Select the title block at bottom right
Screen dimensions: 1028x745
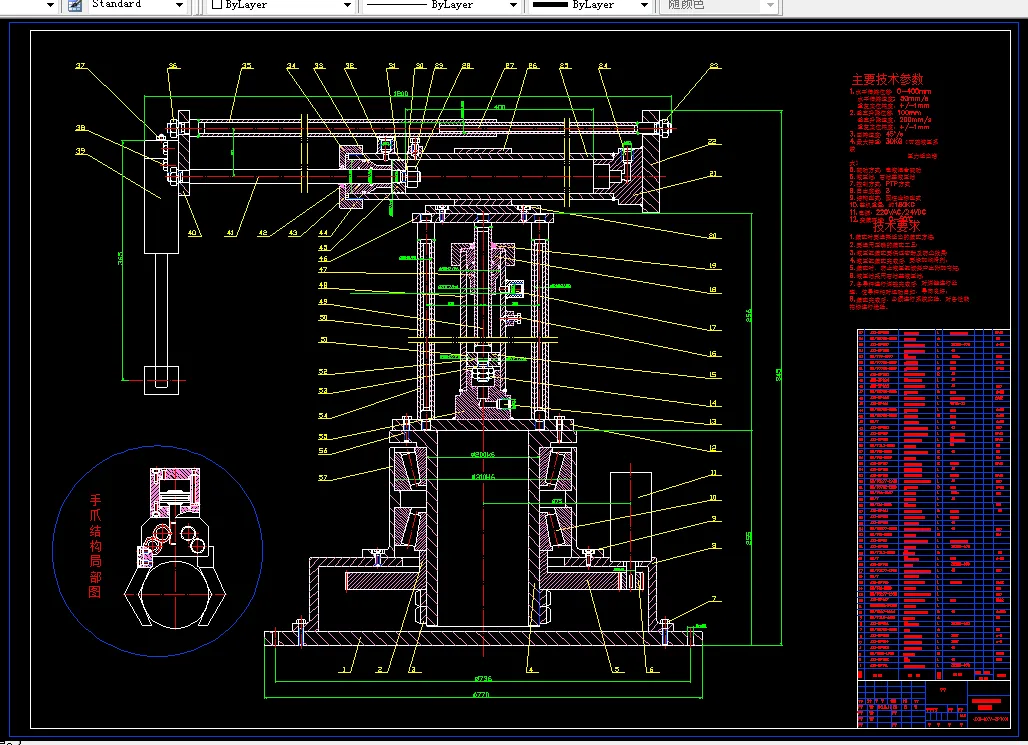[934, 704]
